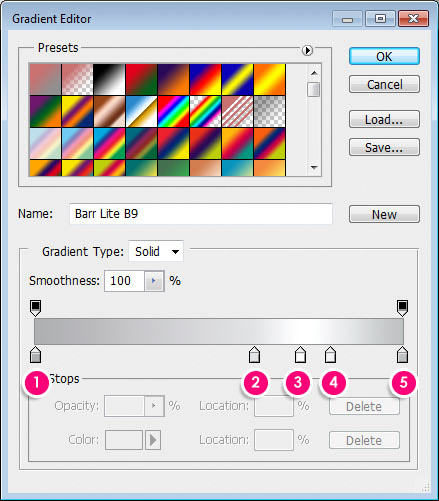This screenshot has width=439, height=501.
Task: Choose the pastel blue-pink preset in third row
Action: pyautogui.click(x=45, y=143)
